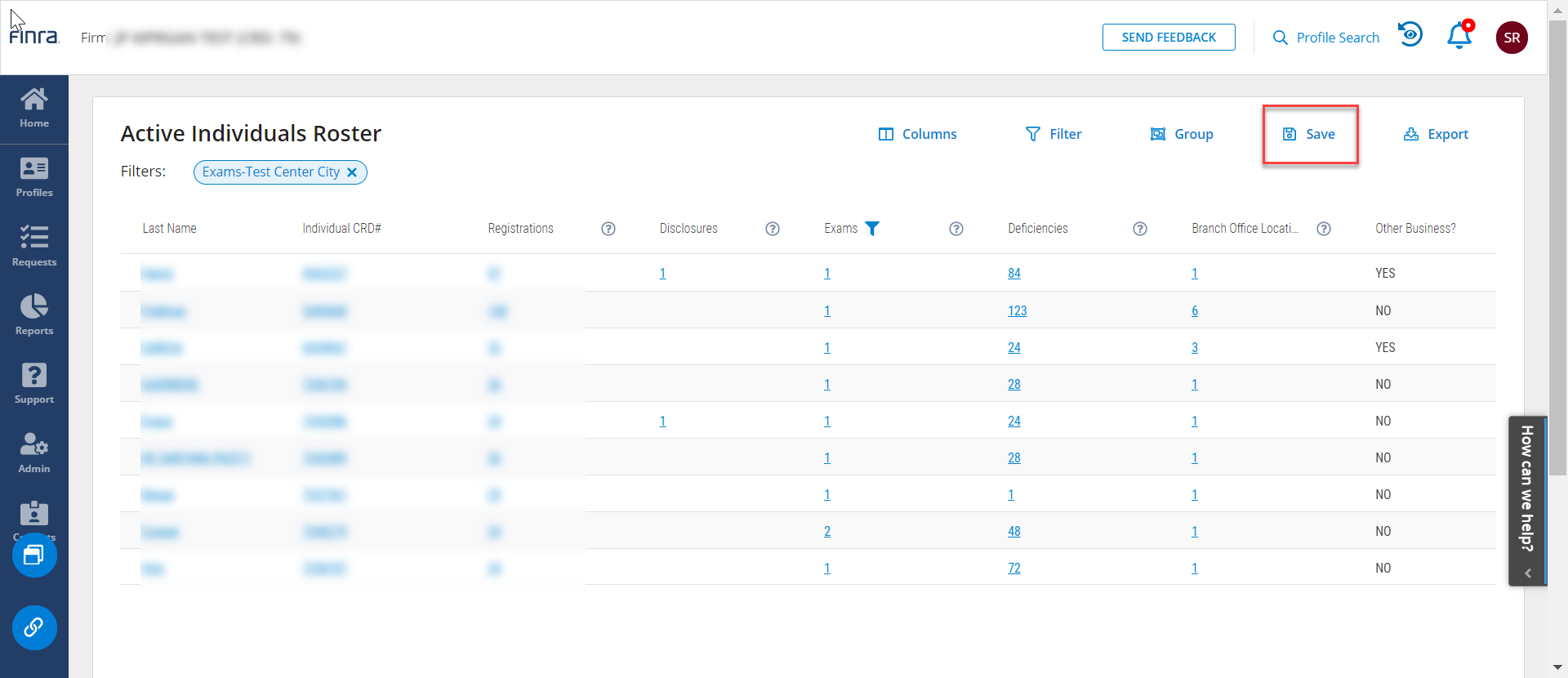1568x678 pixels.
Task: Open the Columns chooser
Action: [x=917, y=134]
